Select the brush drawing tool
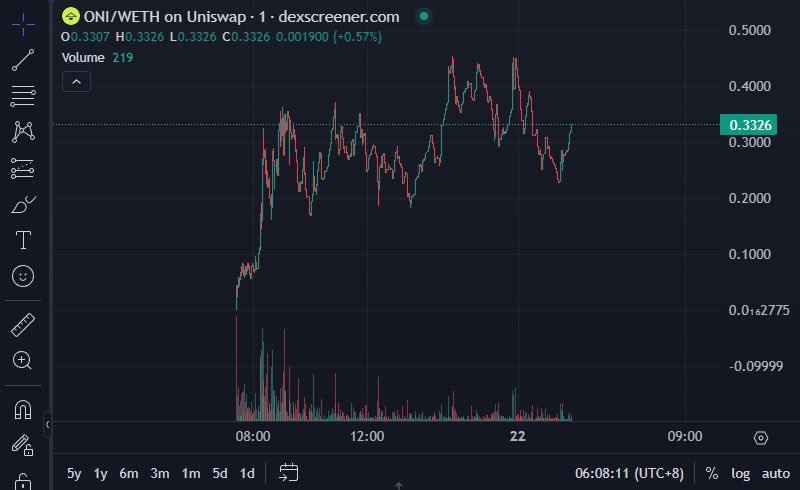 tap(23, 205)
